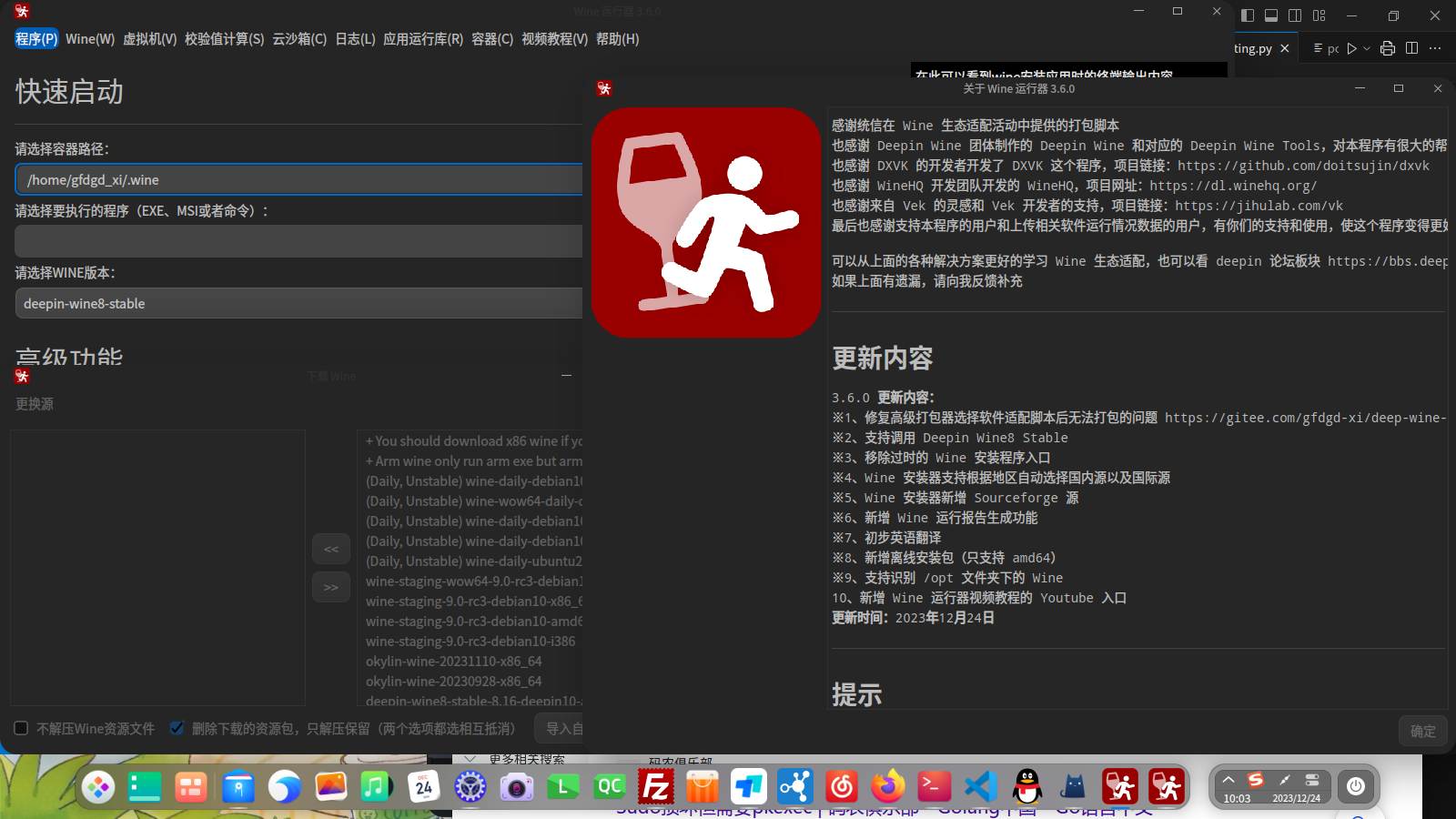Screen dimensions: 1456x819
Task: Split the VS Code editor to the right
Action: (1412, 48)
